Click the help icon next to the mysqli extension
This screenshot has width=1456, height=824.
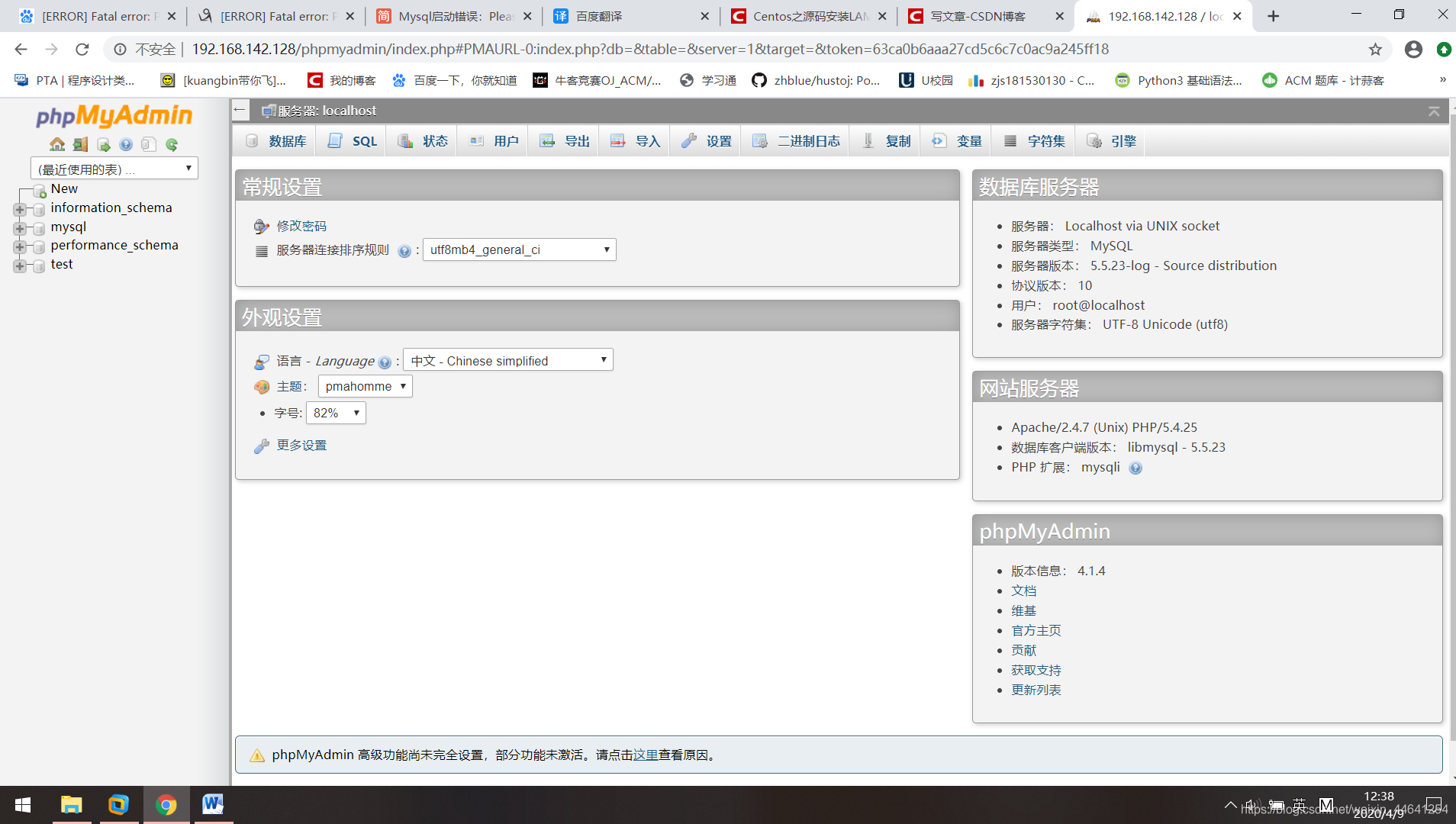point(1135,468)
